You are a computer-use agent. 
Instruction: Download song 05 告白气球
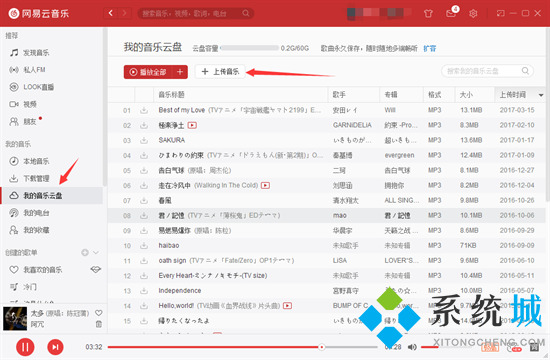point(144,171)
